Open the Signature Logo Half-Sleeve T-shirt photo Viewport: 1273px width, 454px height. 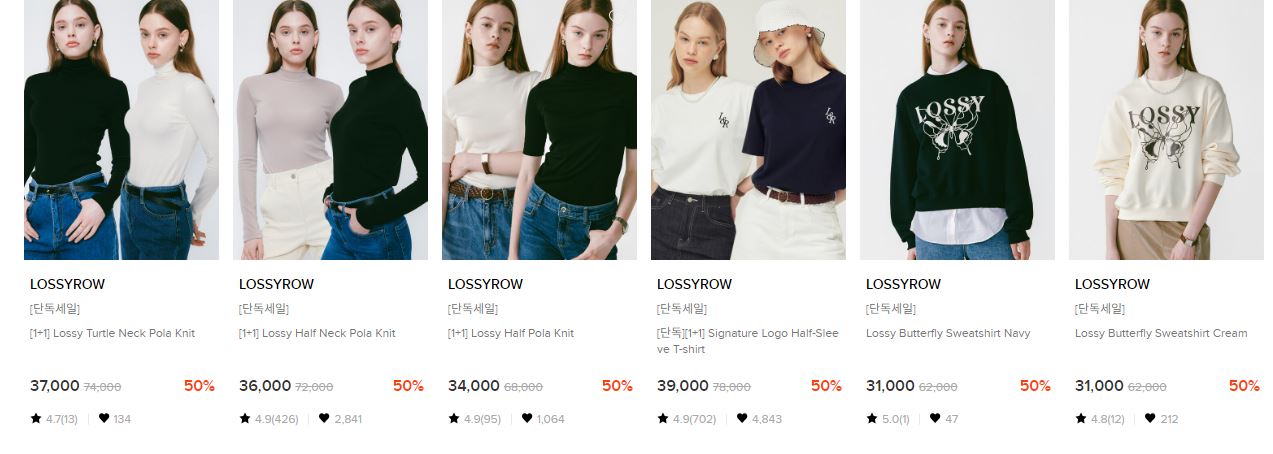pyautogui.click(x=748, y=130)
